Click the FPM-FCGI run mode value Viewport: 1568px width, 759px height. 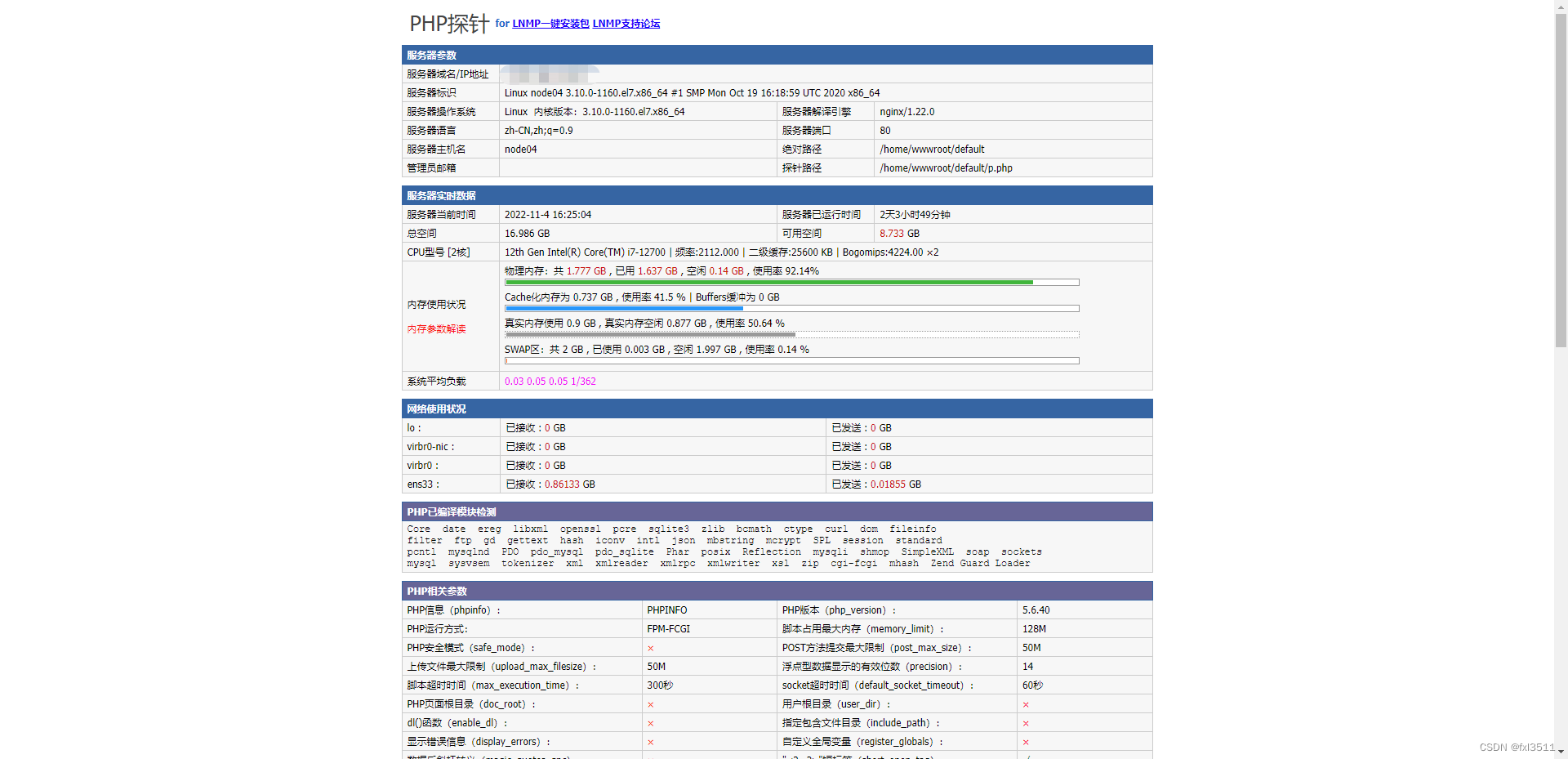(669, 629)
